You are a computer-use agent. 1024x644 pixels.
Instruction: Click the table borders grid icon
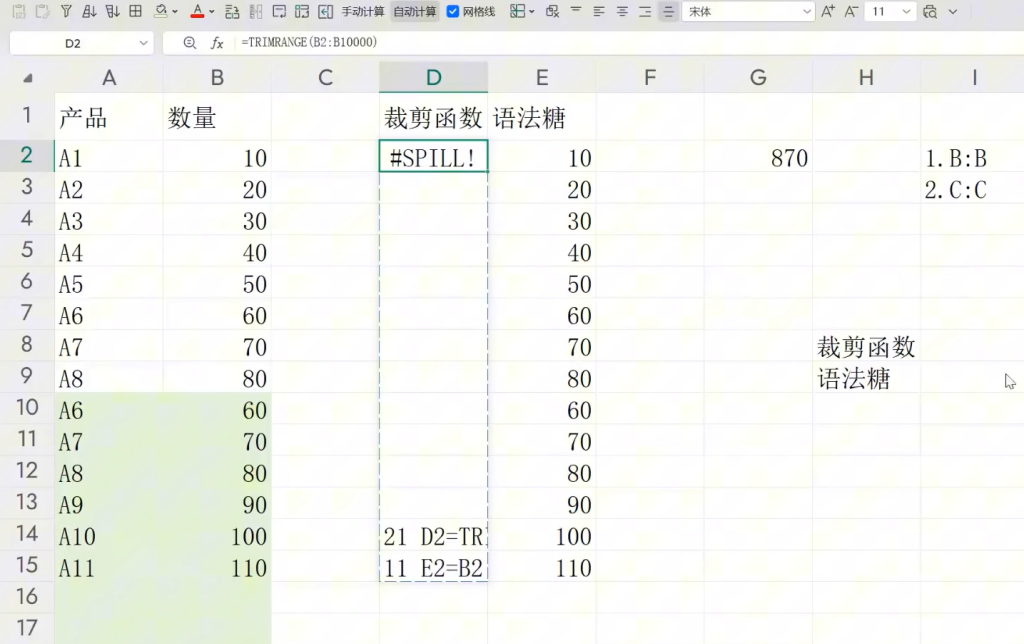point(135,11)
